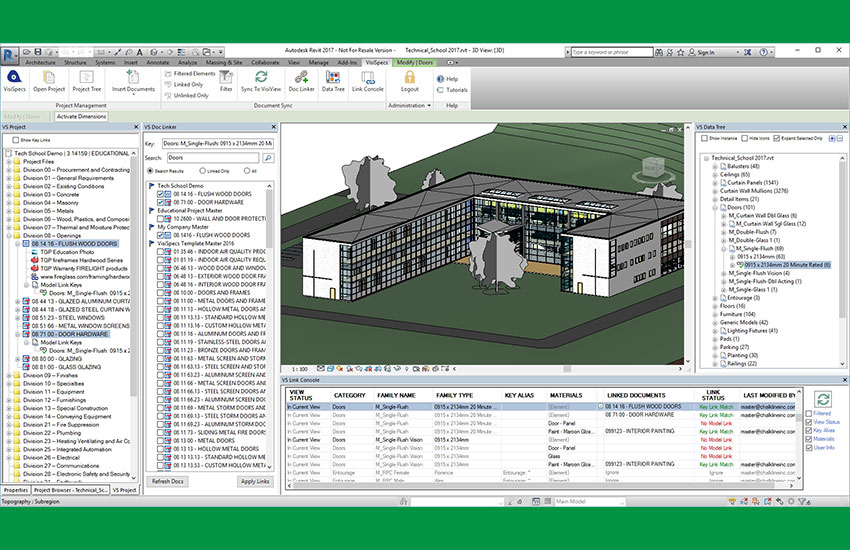
Task: Click the Filter funnel icon in ribbon
Action: click(227, 79)
